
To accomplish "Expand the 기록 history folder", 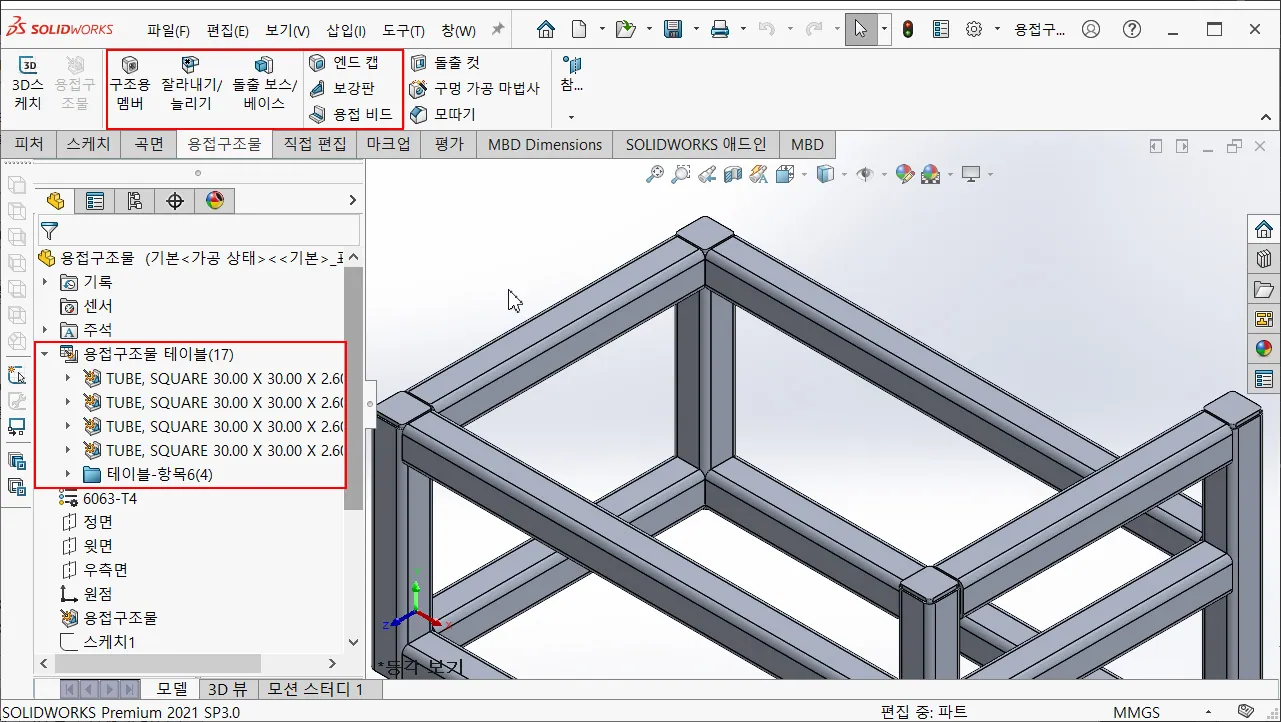I will (44, 282).
